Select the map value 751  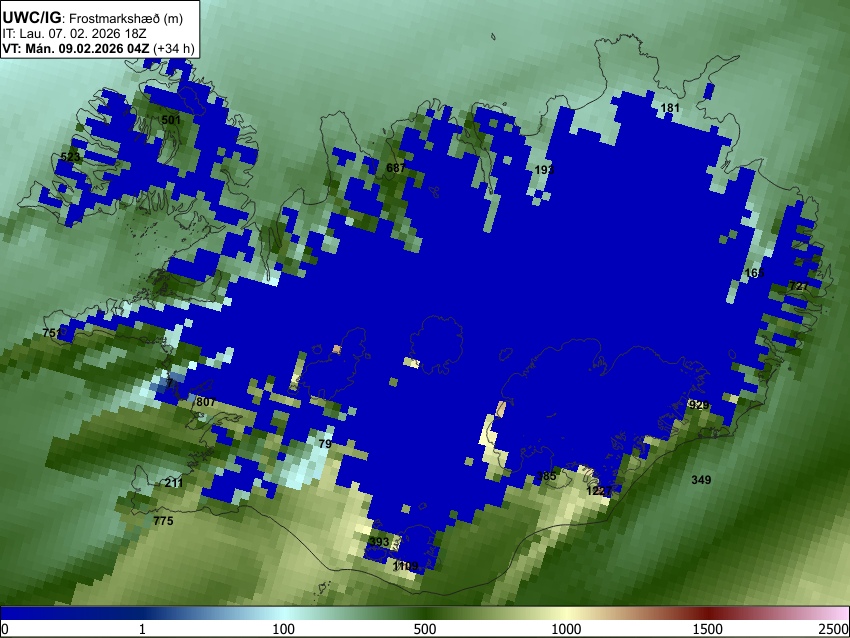[52, 333]
